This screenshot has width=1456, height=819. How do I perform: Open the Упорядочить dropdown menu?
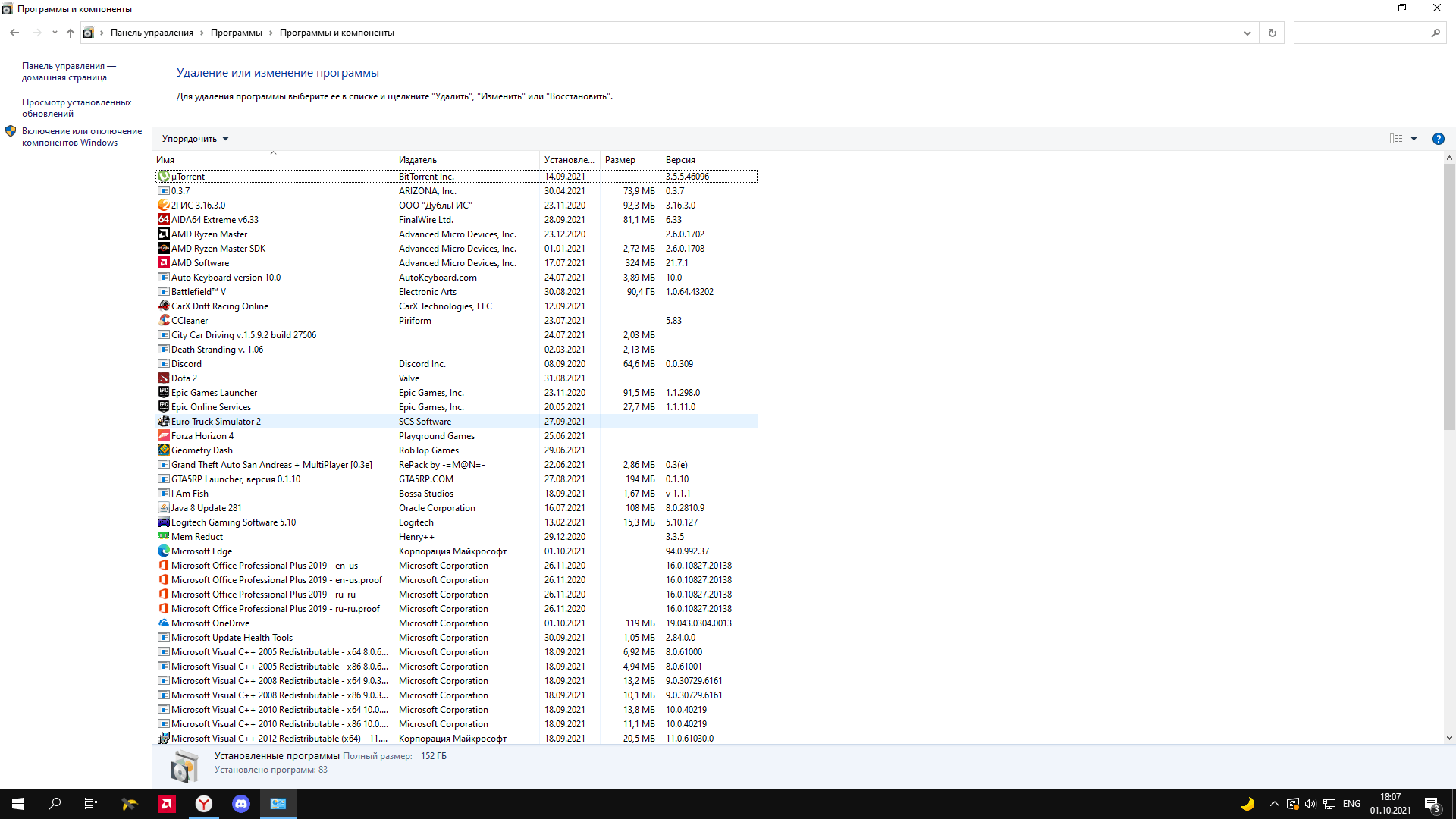[195, 139]
